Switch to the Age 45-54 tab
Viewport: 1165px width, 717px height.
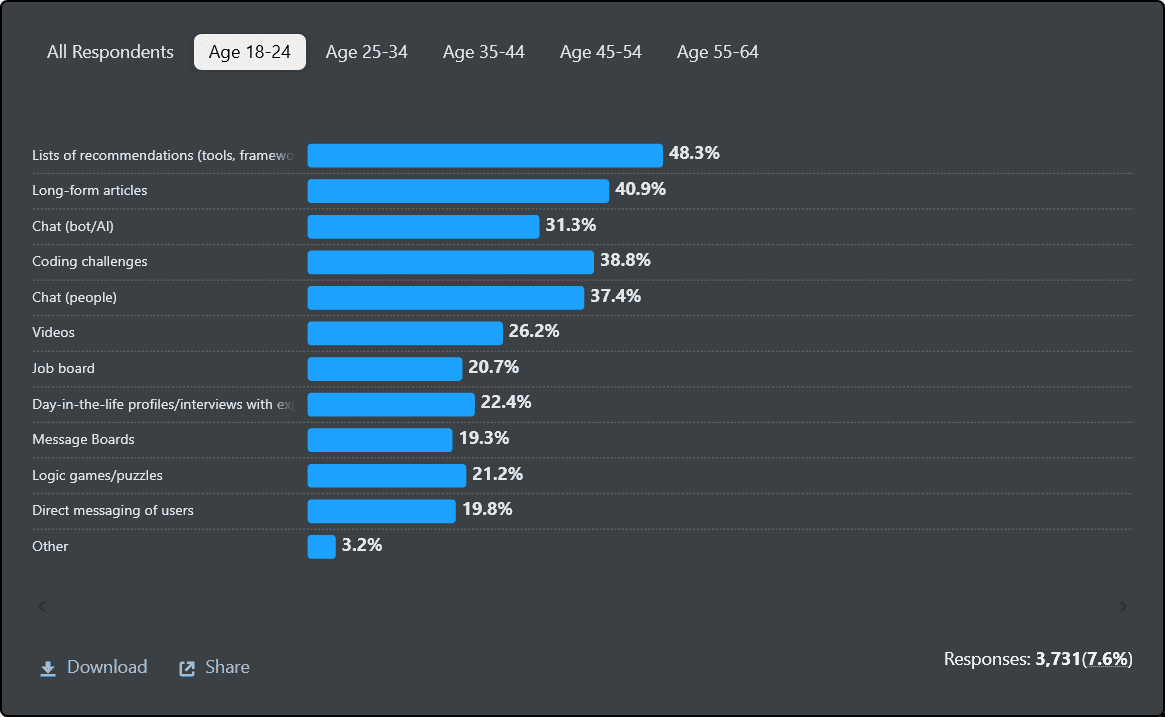click(x=601, y=52)
